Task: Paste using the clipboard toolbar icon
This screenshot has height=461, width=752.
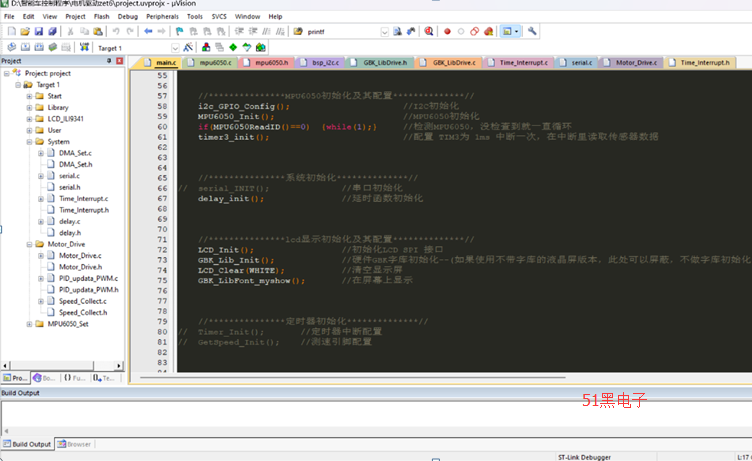Action: [x=98, y=32]
